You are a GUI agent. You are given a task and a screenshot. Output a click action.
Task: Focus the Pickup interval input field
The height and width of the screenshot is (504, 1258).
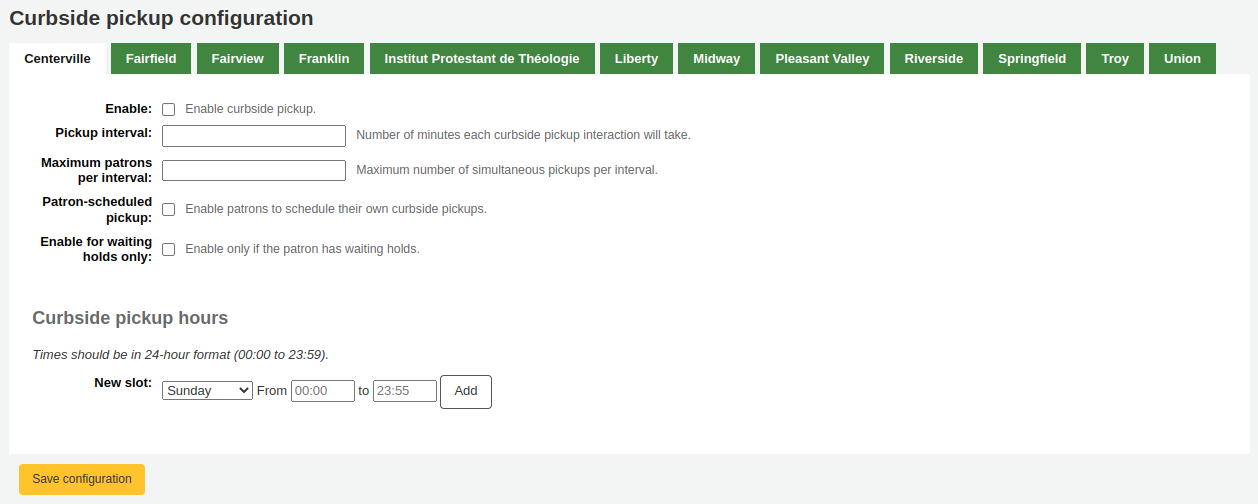click(254, 135)
